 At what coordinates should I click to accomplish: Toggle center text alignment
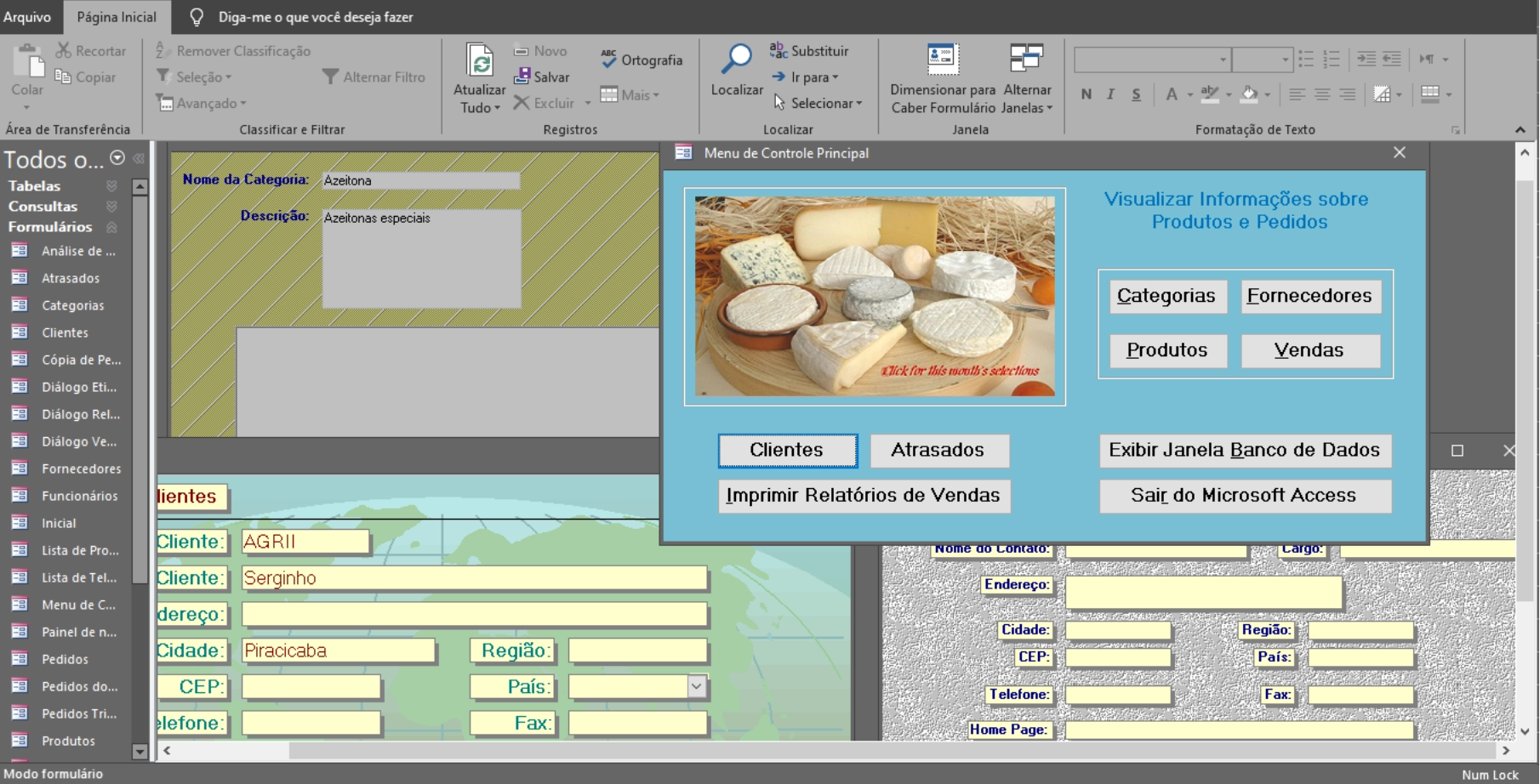tap(1322, 94)
